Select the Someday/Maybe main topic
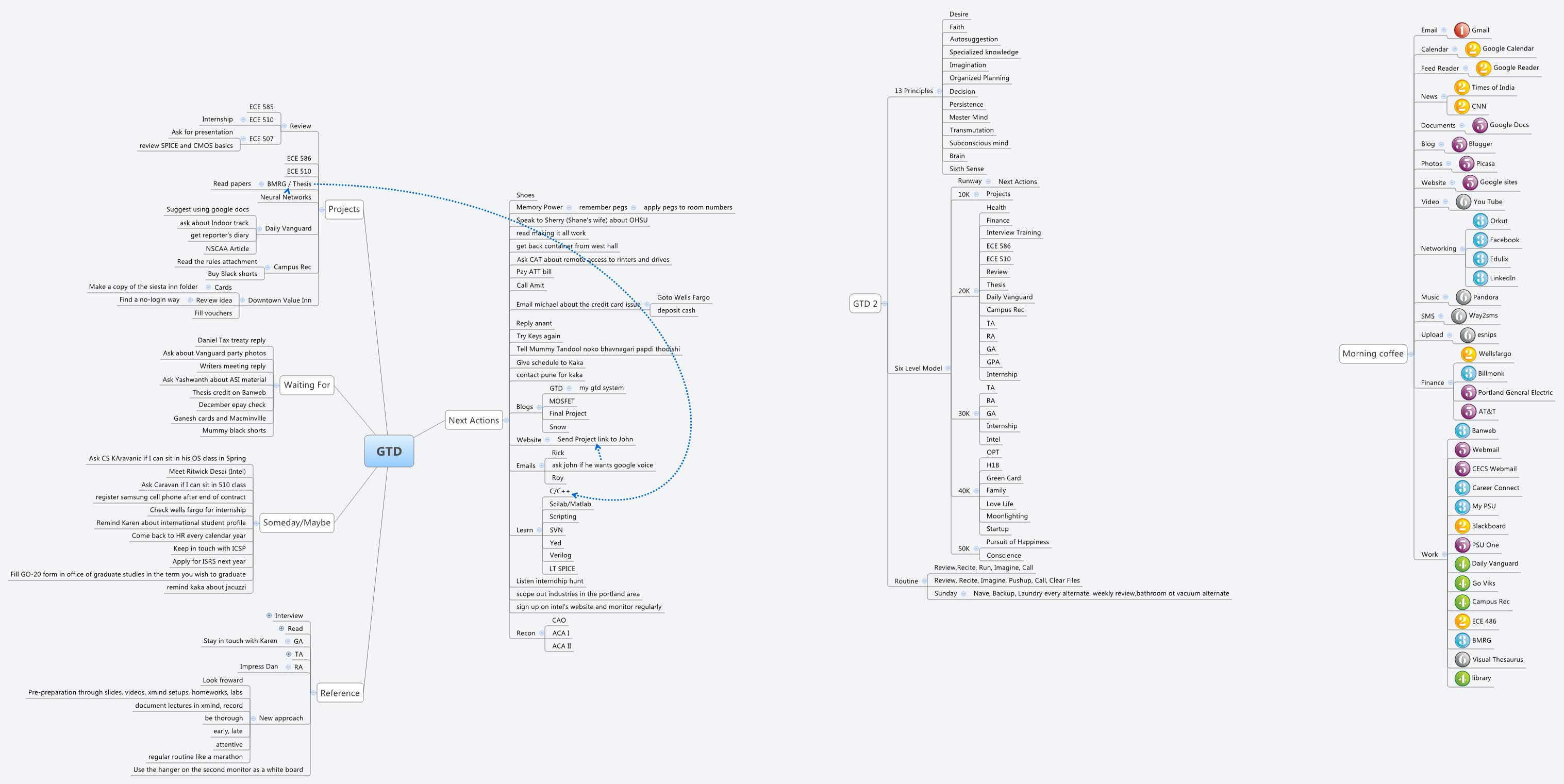Screen dimensions: 1564x784 (296, 522)
